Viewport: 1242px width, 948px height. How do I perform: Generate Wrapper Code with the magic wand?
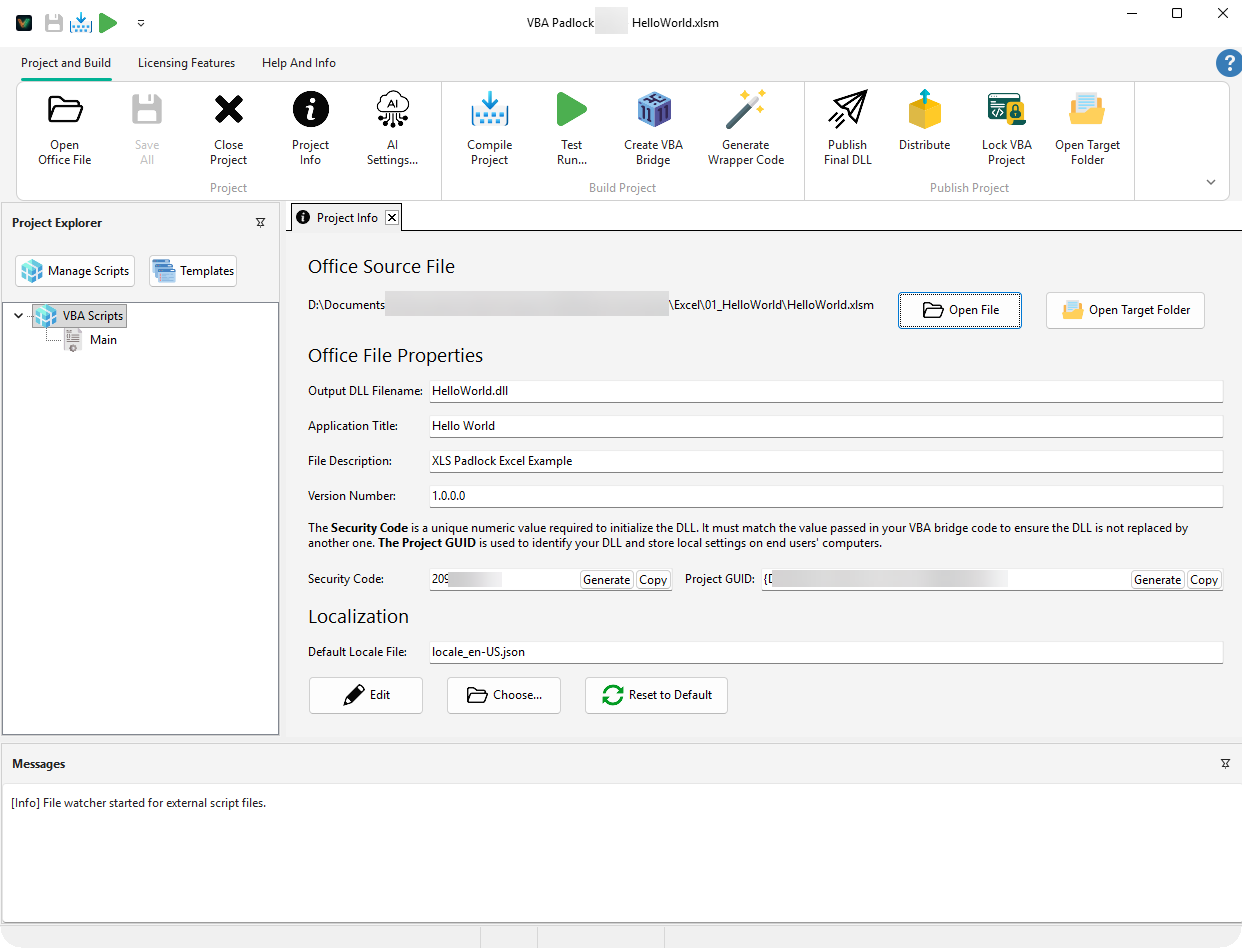745,127
